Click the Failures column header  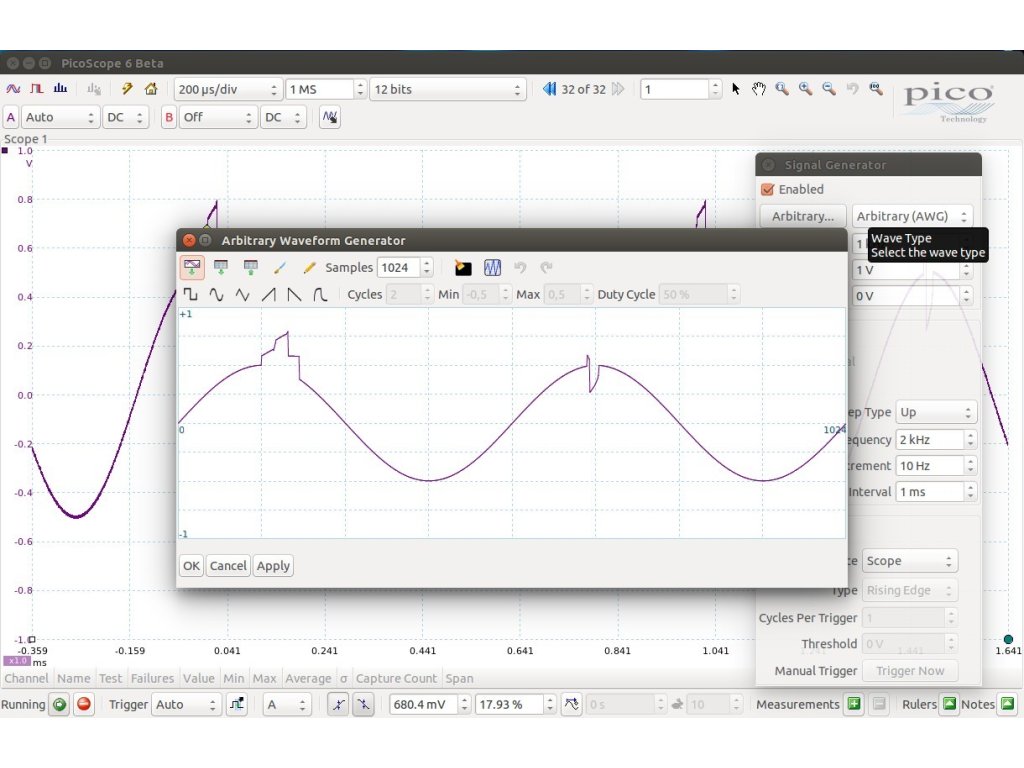[x=152, y=679]
